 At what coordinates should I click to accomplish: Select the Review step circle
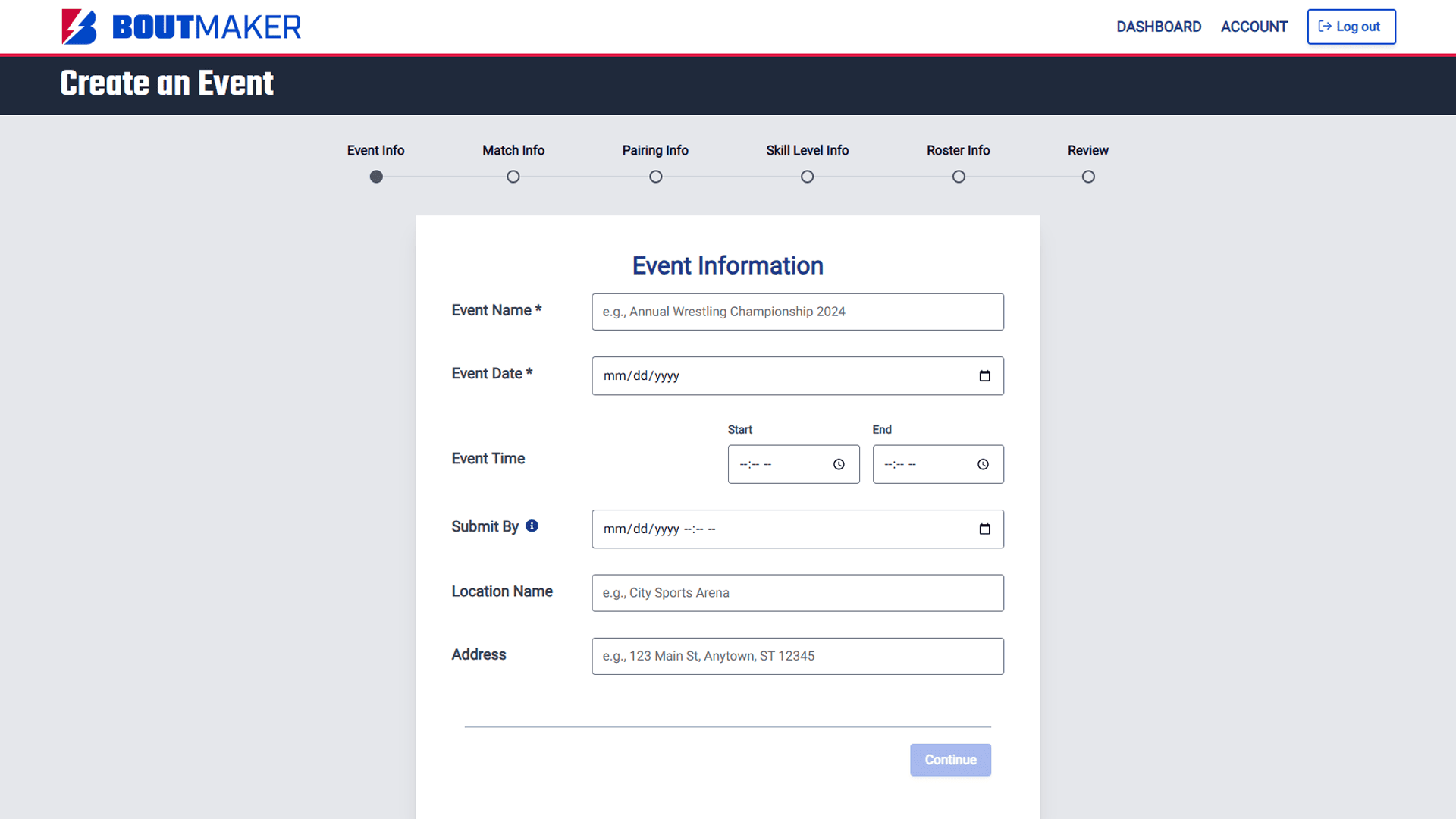point(1088,177)
